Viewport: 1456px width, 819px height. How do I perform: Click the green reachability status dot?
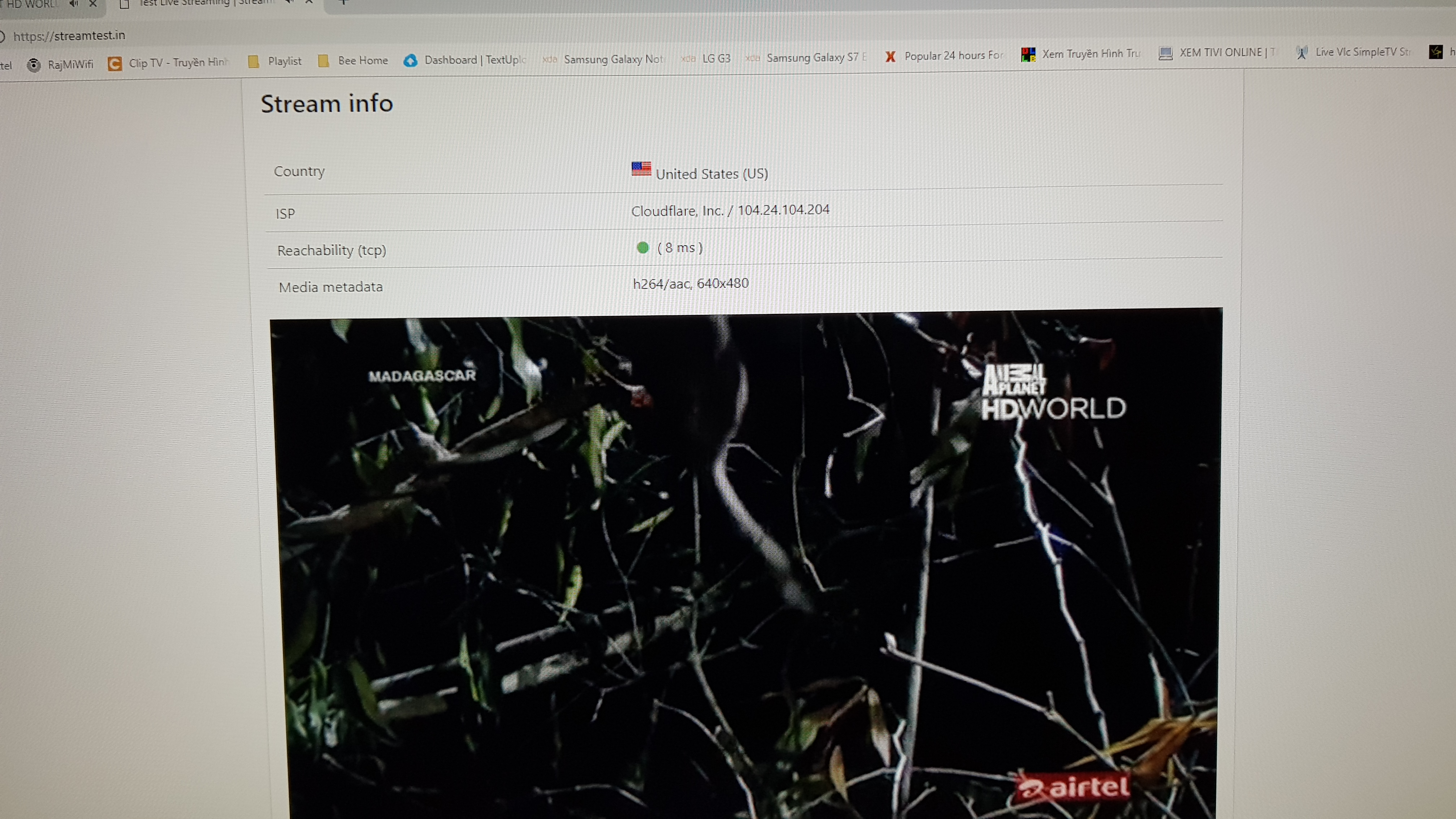(643, 248)
